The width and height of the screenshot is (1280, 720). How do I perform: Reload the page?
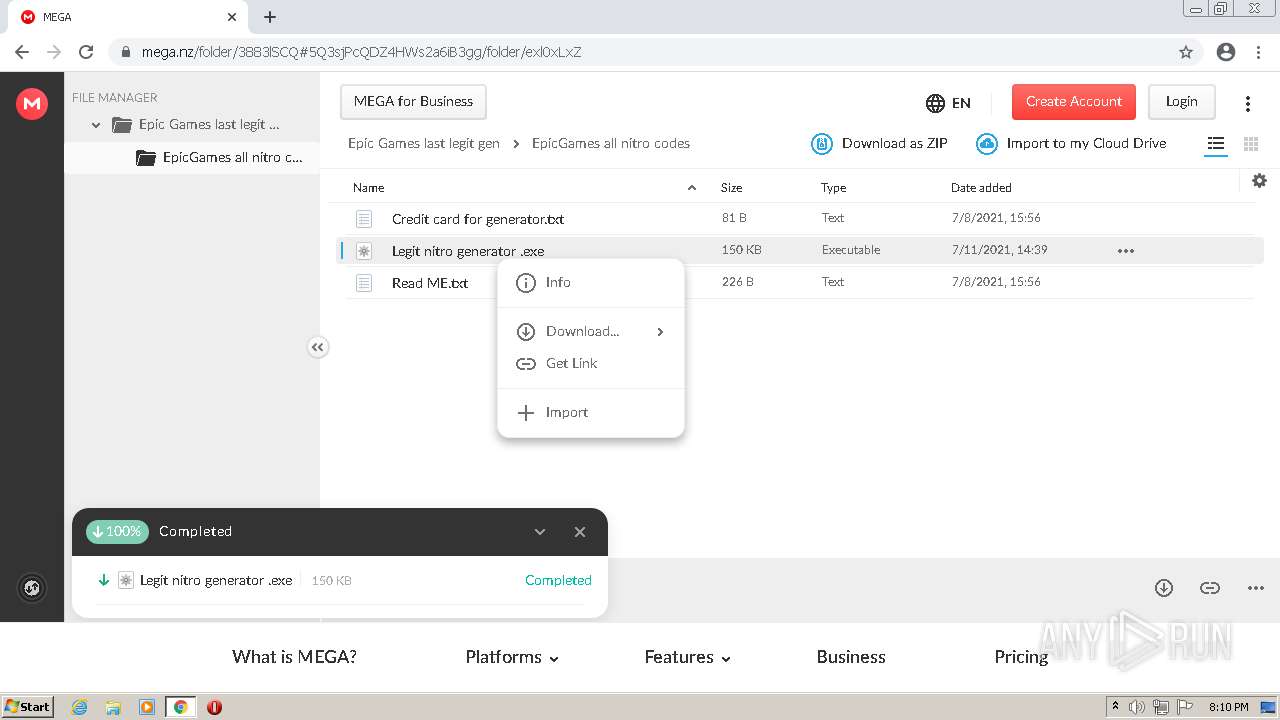pyautogui.click(x=86, y=52)
